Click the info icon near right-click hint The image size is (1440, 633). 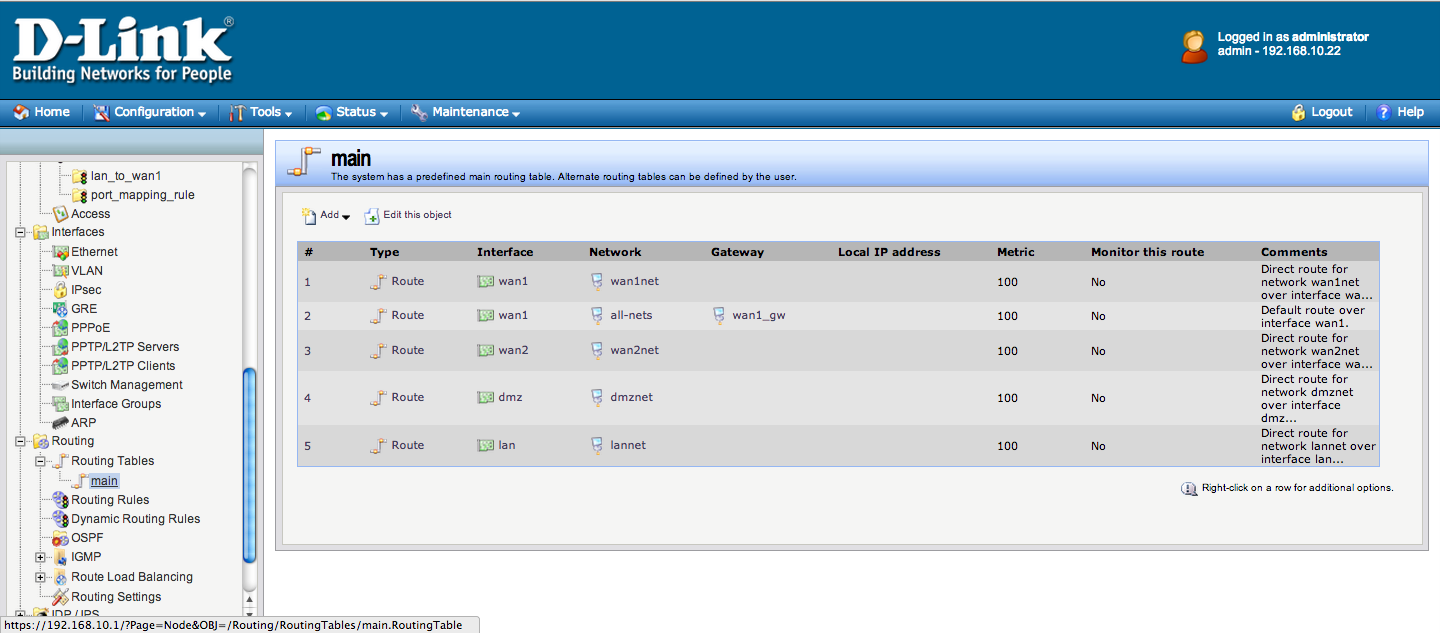pos(1189,488)
